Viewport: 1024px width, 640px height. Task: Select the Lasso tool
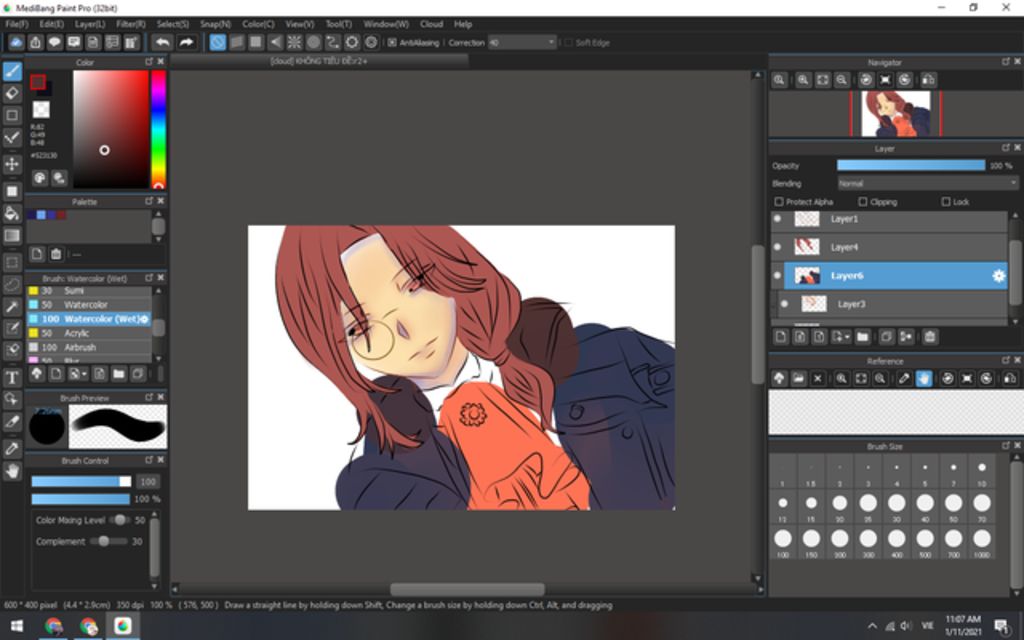pos(12,285)
